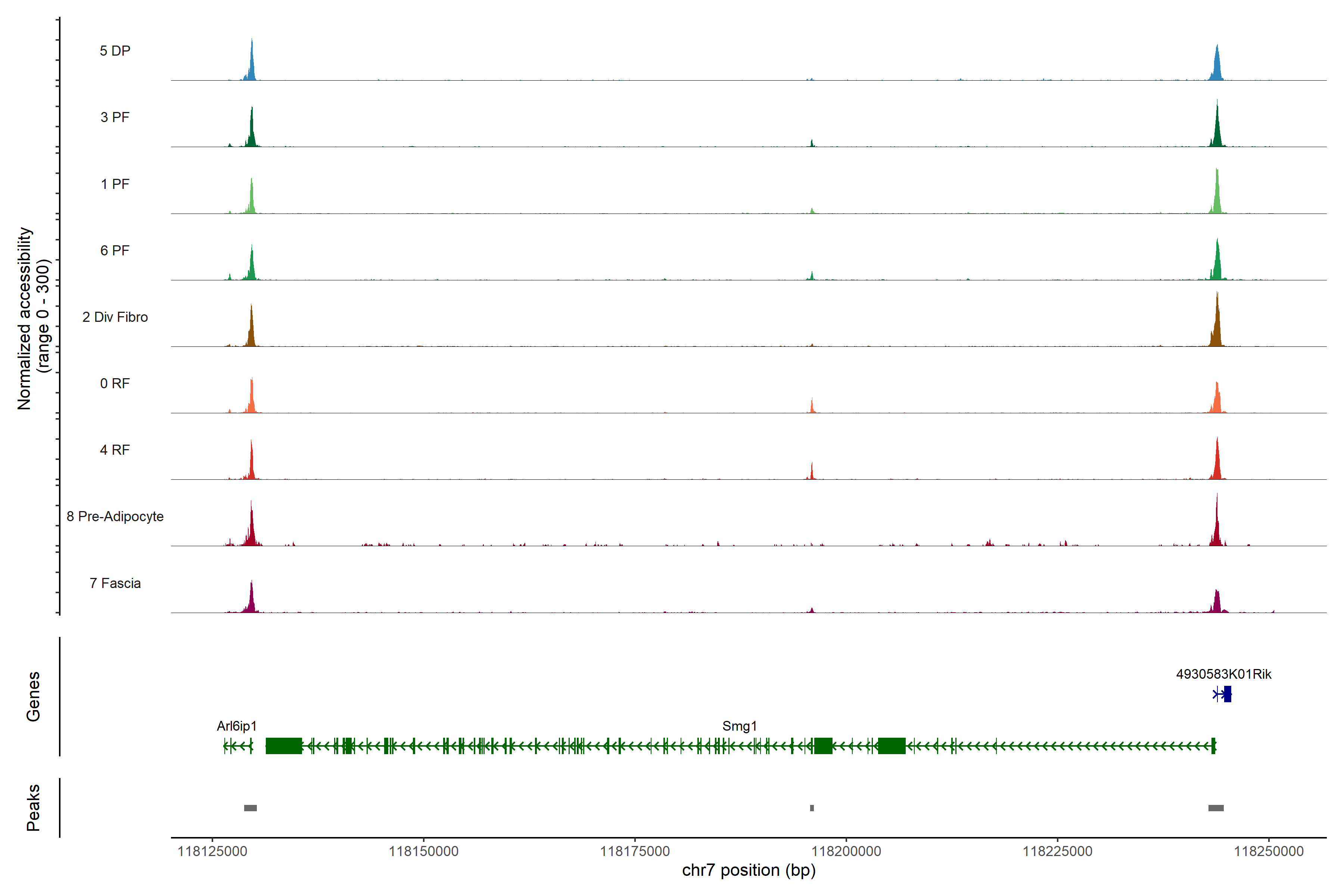Click the 5 DP track label
Viewport: 1344px width, 896px height.
(115, 51)
